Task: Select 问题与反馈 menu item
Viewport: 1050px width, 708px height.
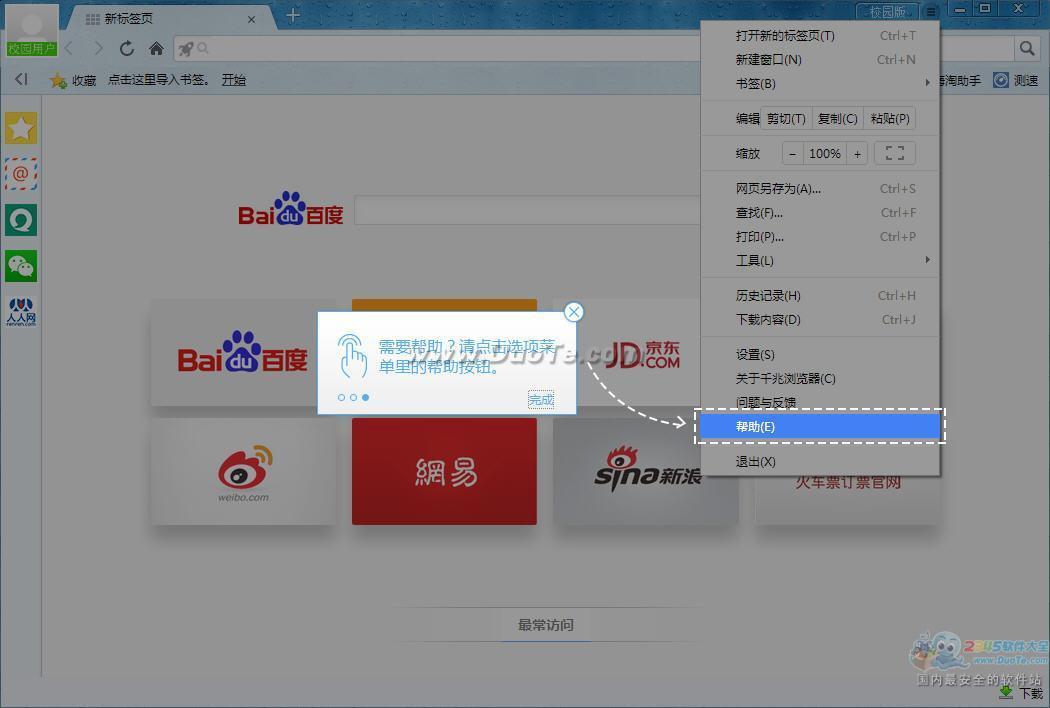Action: [820, 402]
